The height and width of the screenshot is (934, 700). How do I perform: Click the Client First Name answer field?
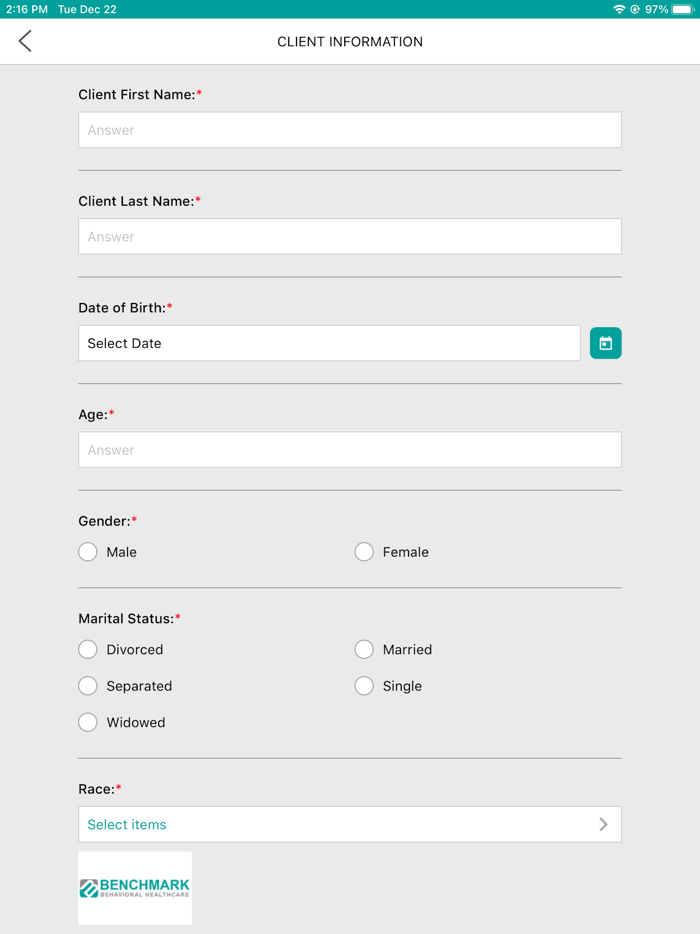click(349, 129)
